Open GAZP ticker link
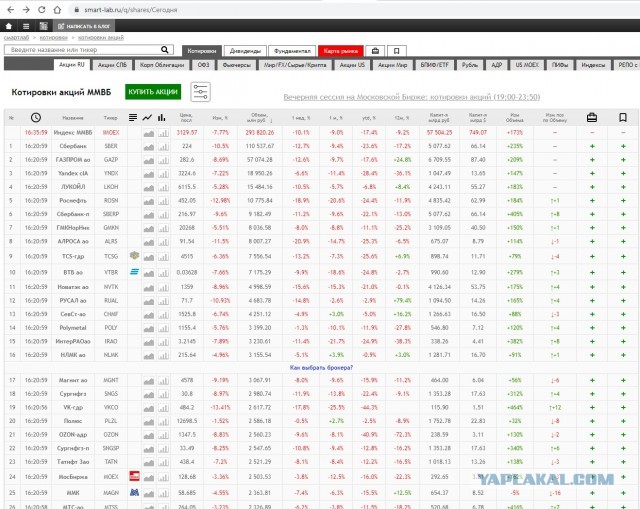640x509 pixels. click(x=111, y=160)
